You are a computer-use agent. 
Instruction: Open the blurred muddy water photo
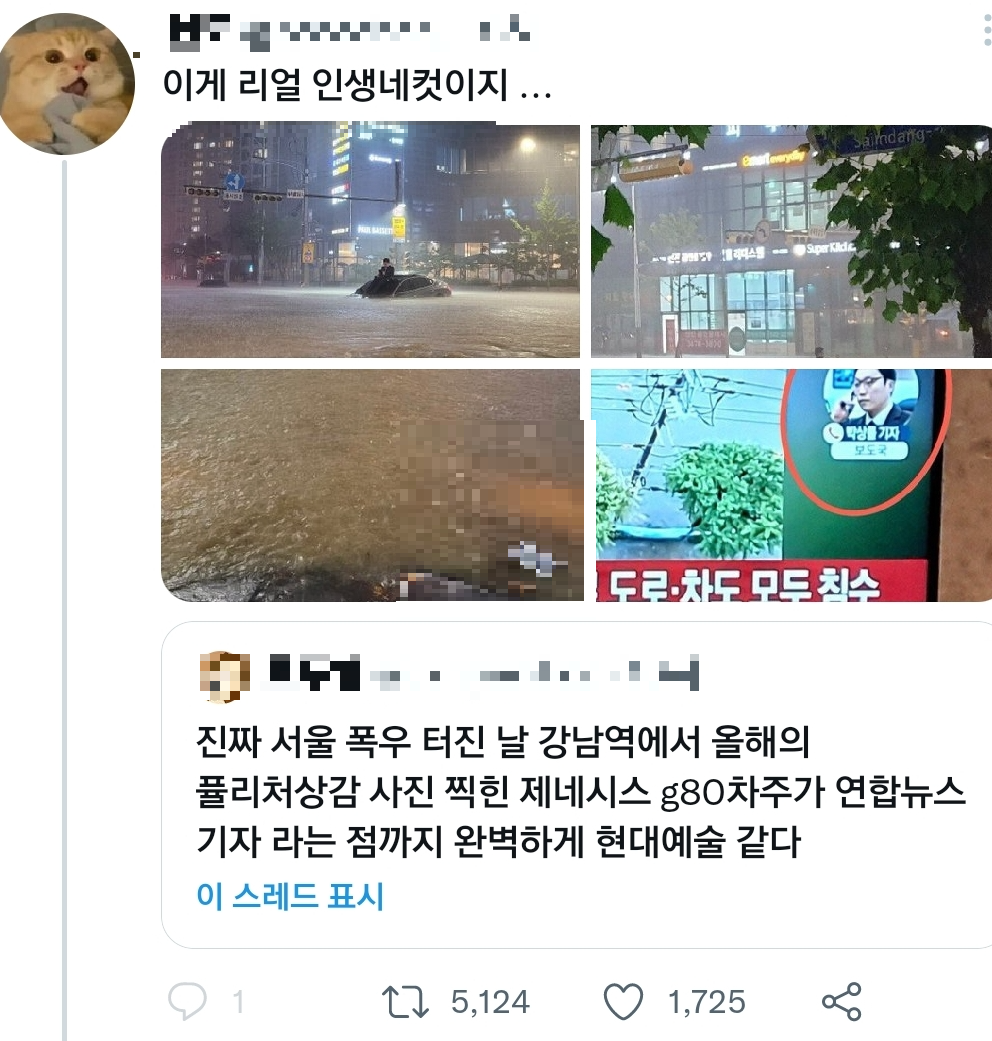(372, 485)
